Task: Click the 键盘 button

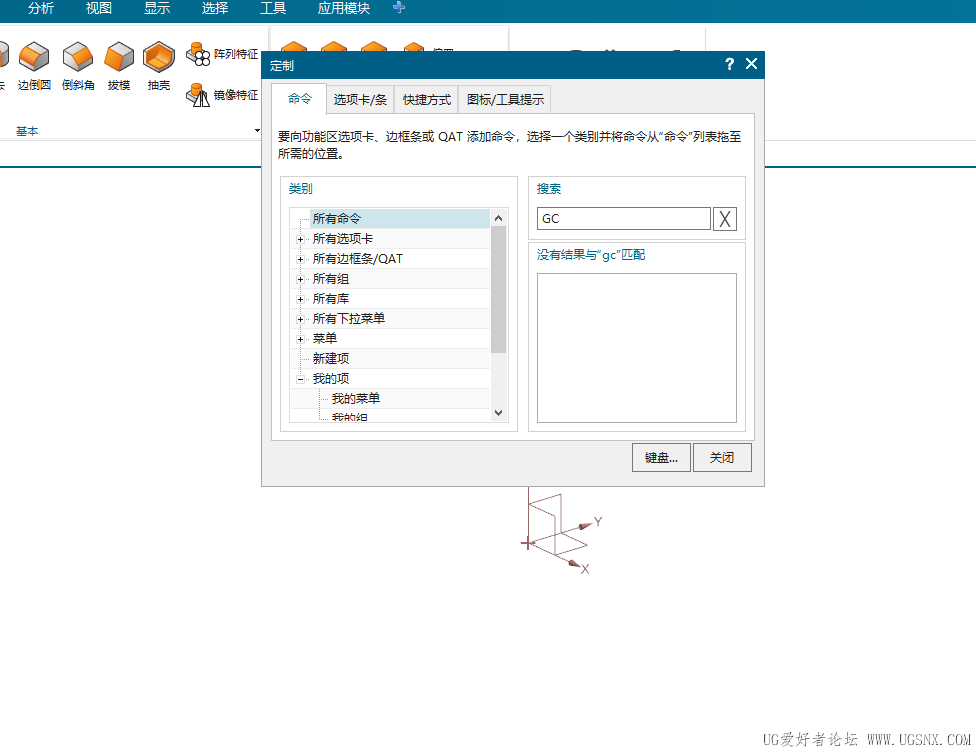Action: (x=660, y=457)
